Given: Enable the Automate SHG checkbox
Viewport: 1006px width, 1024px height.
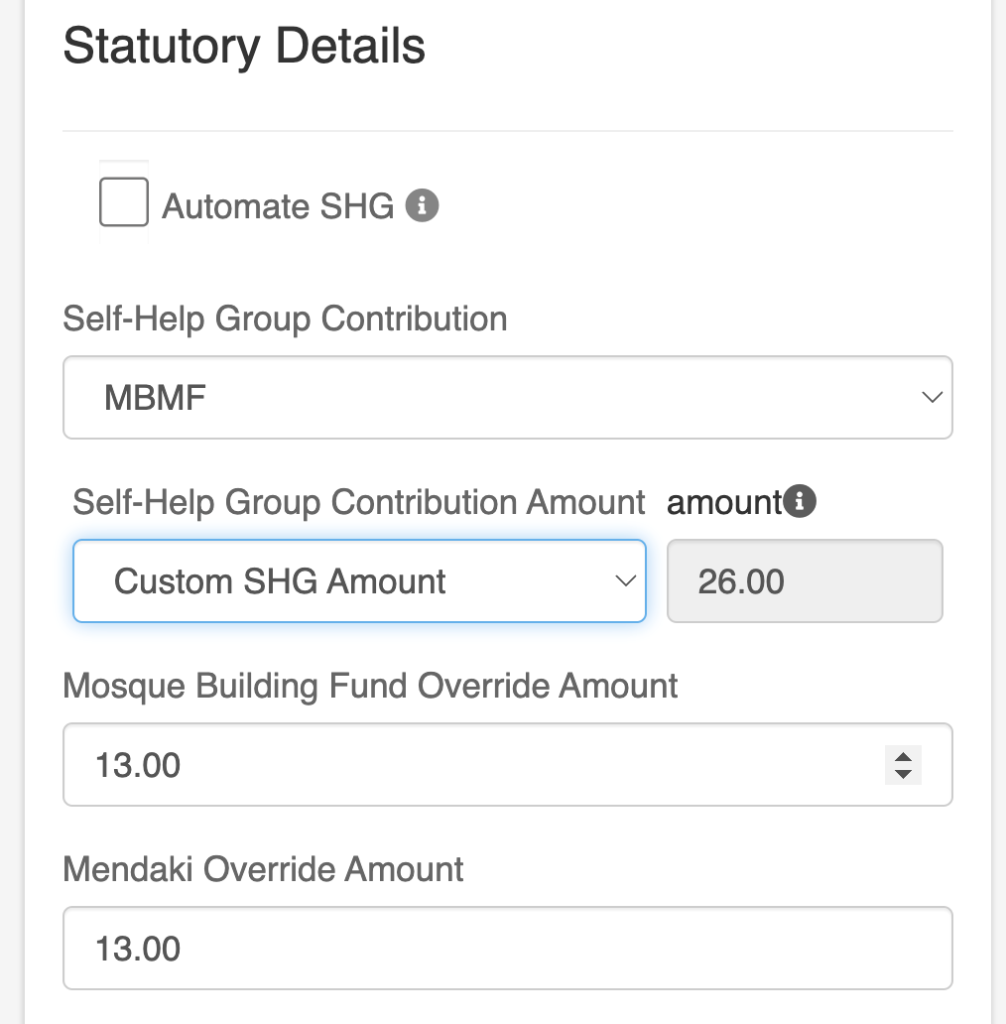Looking at the screenshot, I should click(x=124, y=202).
